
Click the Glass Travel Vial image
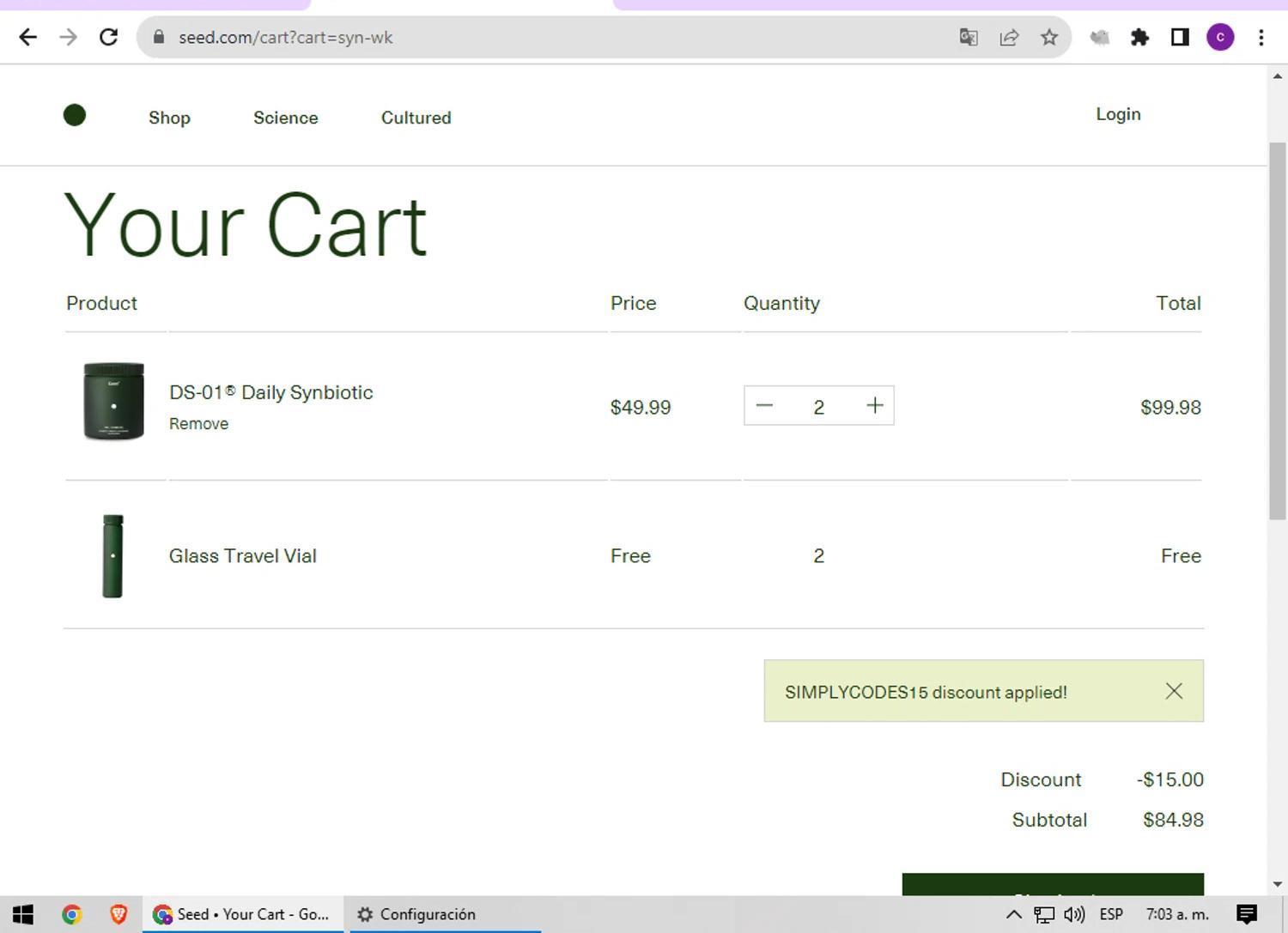click(x=112, y=556)
